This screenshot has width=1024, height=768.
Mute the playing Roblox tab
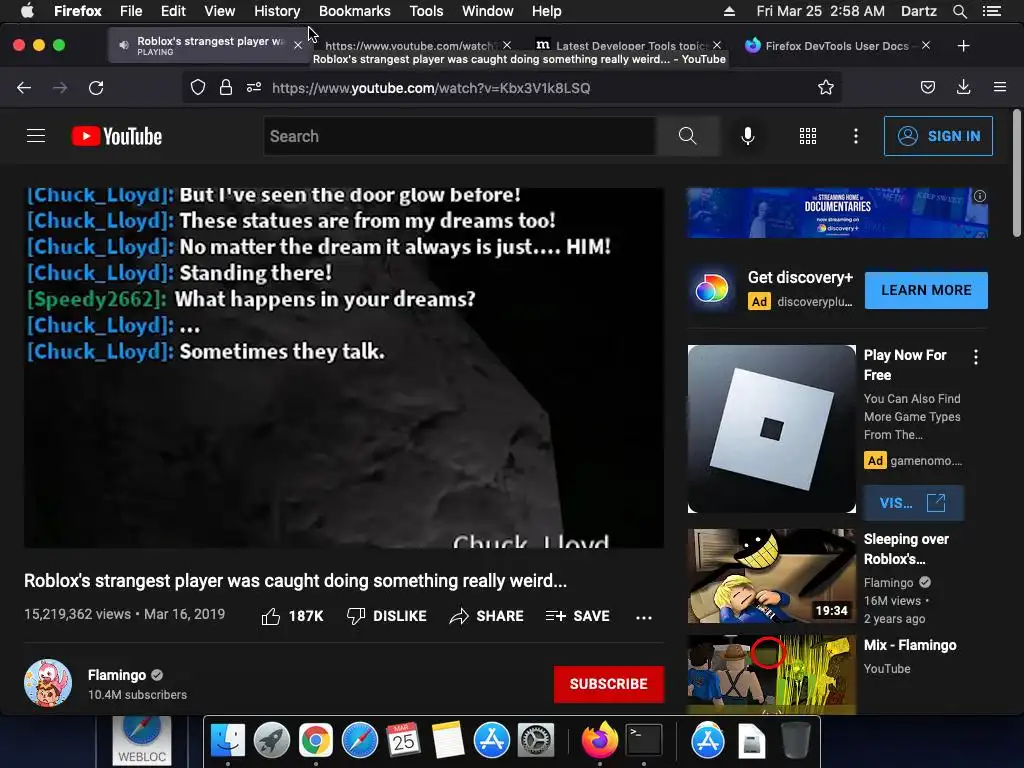[x=123, y=45]
